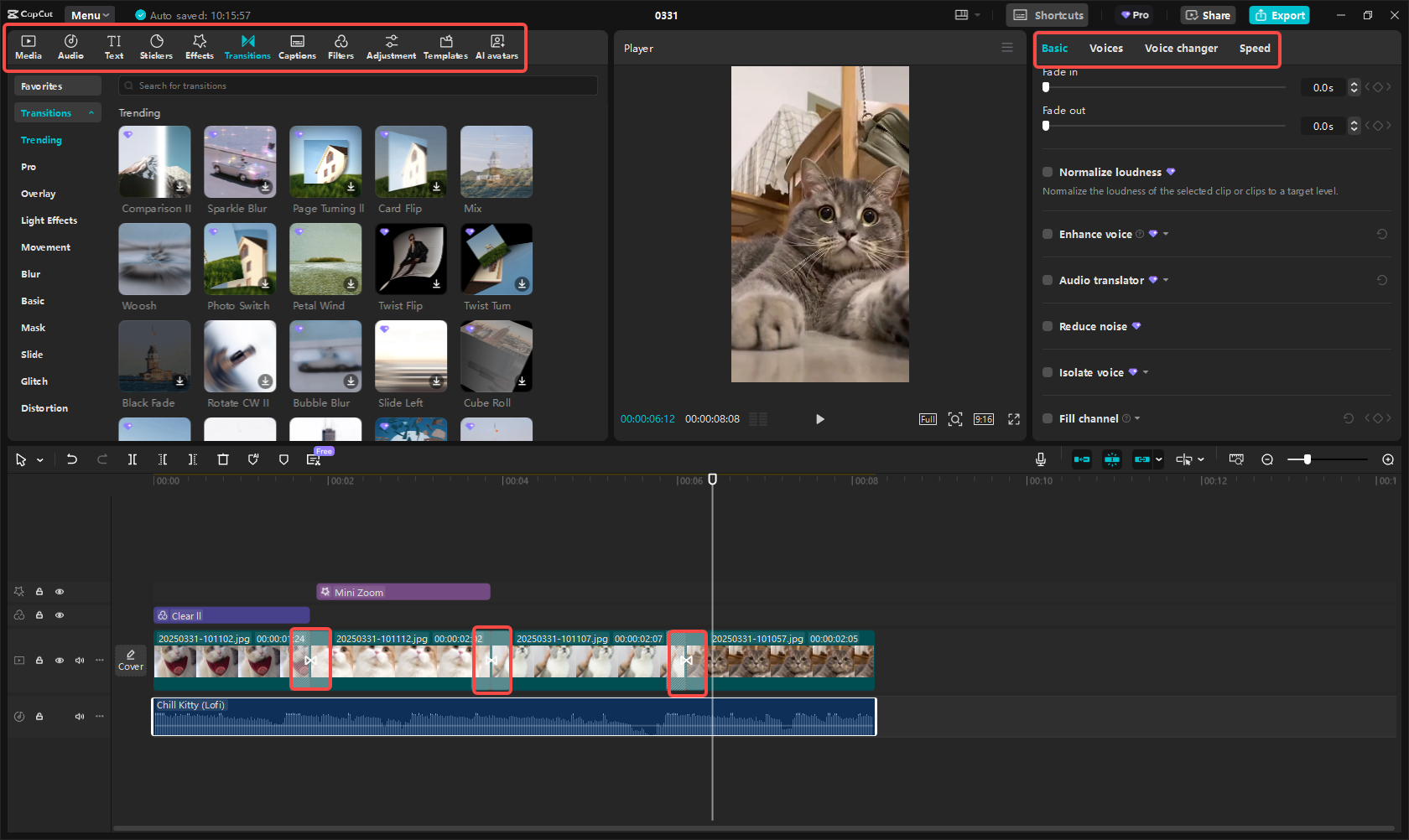
Task: Click the Fade out slider handle
Action: [1046, 126]
